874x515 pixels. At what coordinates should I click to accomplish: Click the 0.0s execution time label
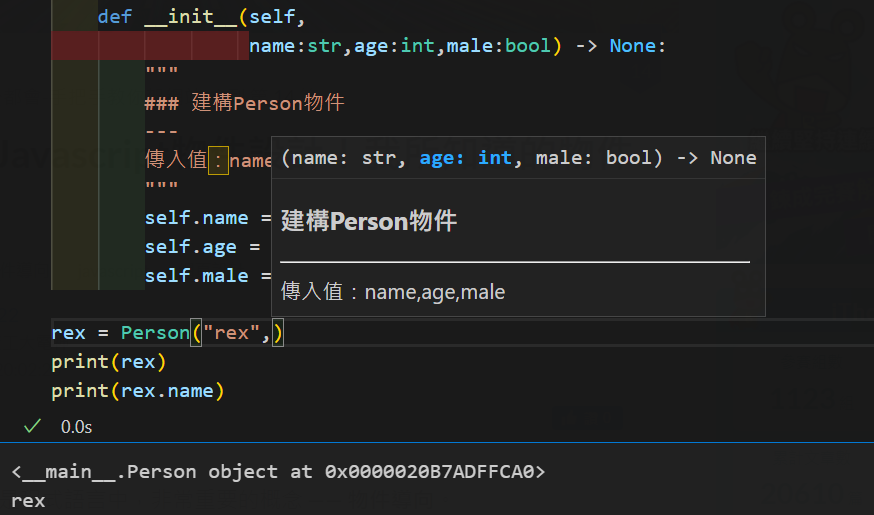pos(76,427)
